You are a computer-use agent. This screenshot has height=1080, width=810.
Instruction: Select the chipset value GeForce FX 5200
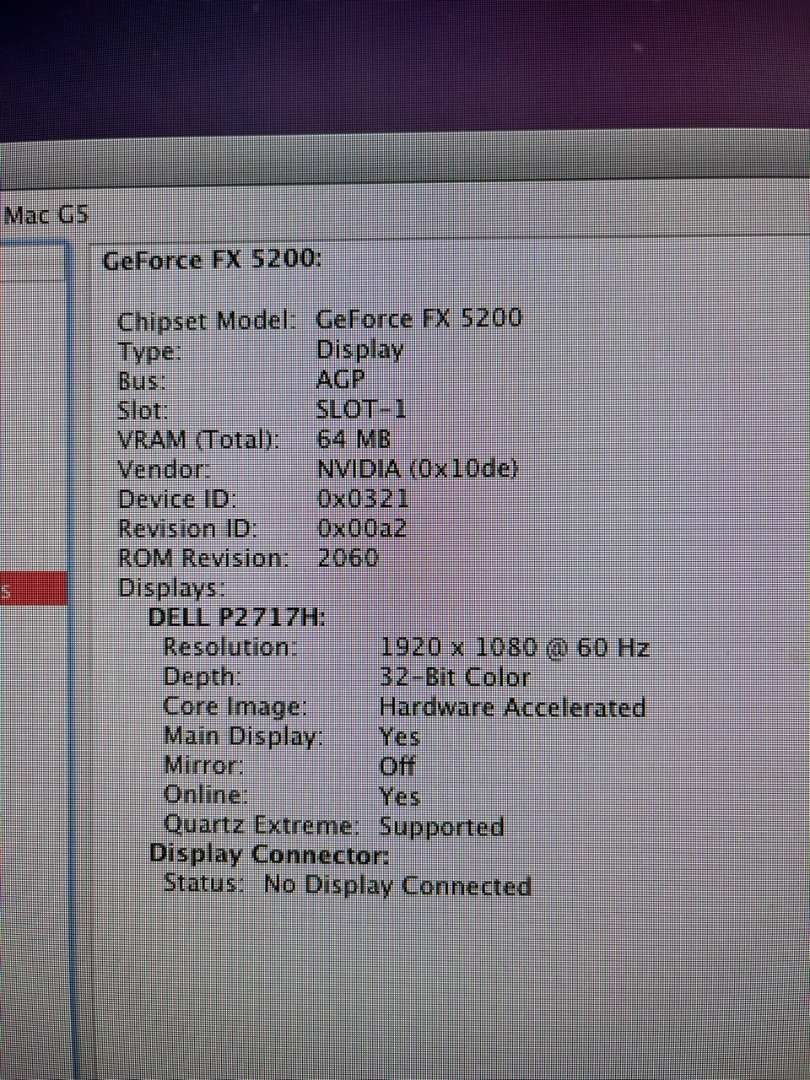click(419, 318)
